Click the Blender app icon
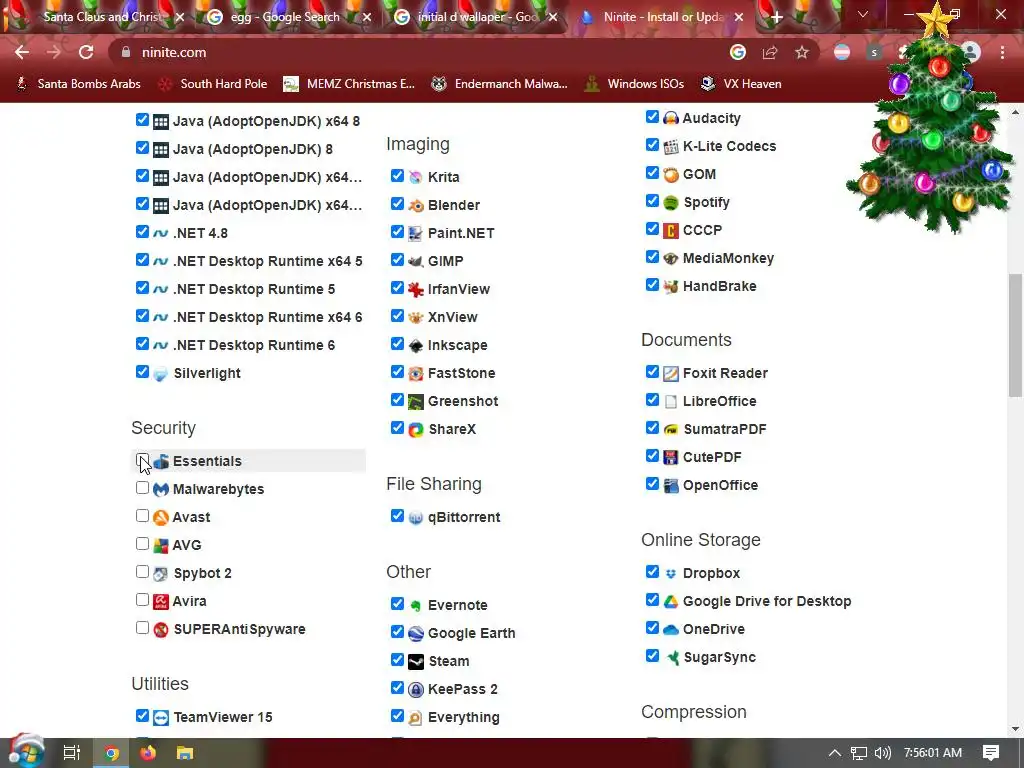The height and width of the screenshot is (768, 1024). (x=415, y=205)
